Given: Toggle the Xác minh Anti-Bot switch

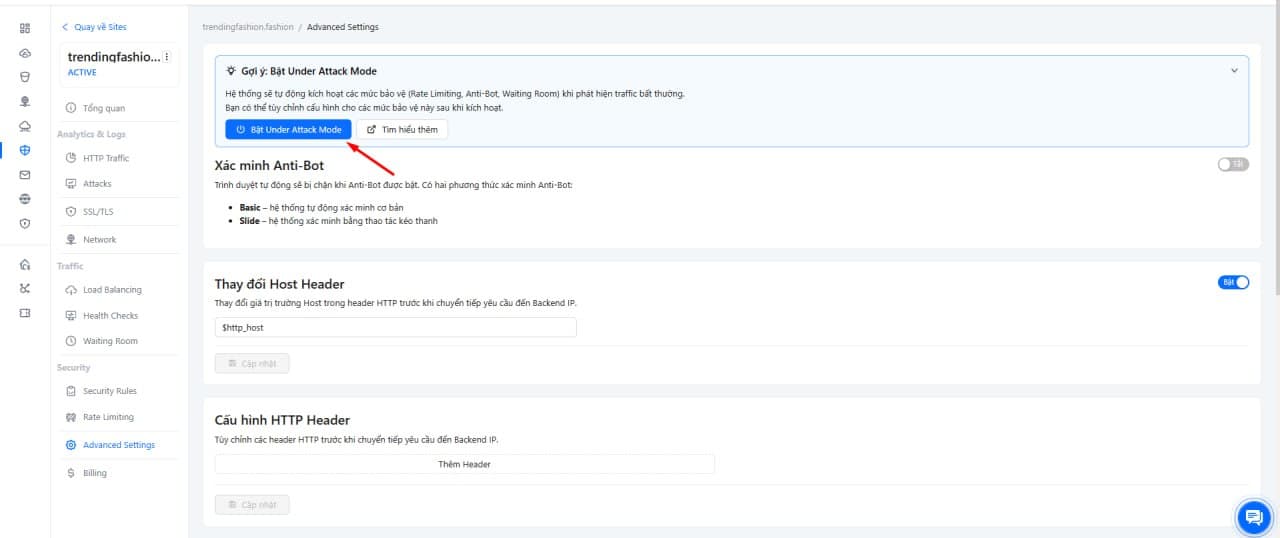Looking at the screenshot, I should coord(1233,165).
